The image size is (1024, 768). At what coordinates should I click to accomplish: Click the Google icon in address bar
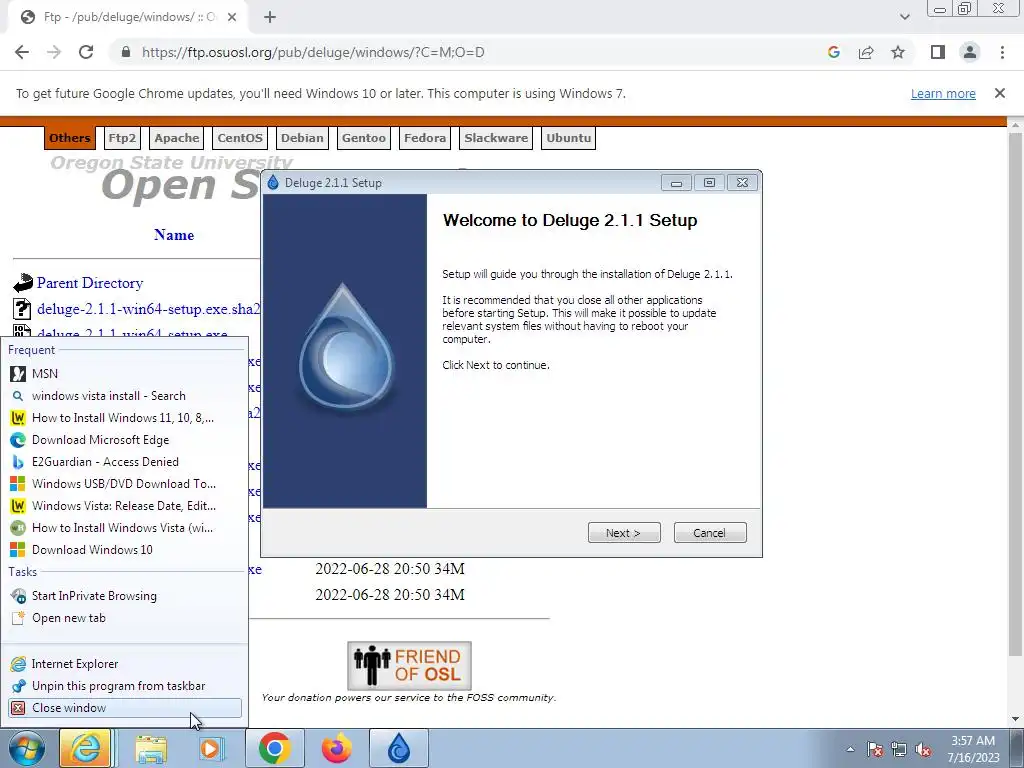pyautogui.click(x=833, y=52)
